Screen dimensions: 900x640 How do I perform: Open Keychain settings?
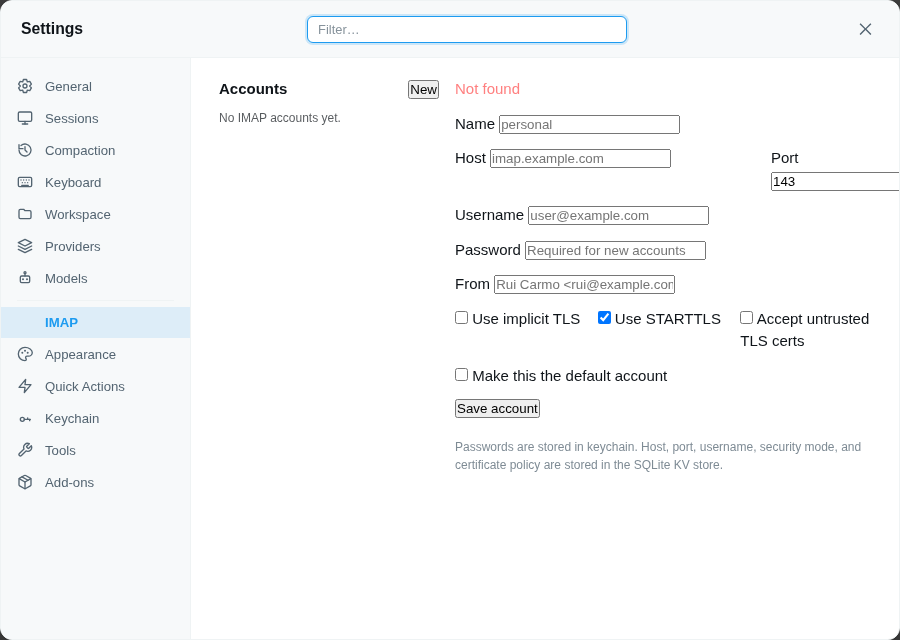pyautogui.click(x=95, y=419)
